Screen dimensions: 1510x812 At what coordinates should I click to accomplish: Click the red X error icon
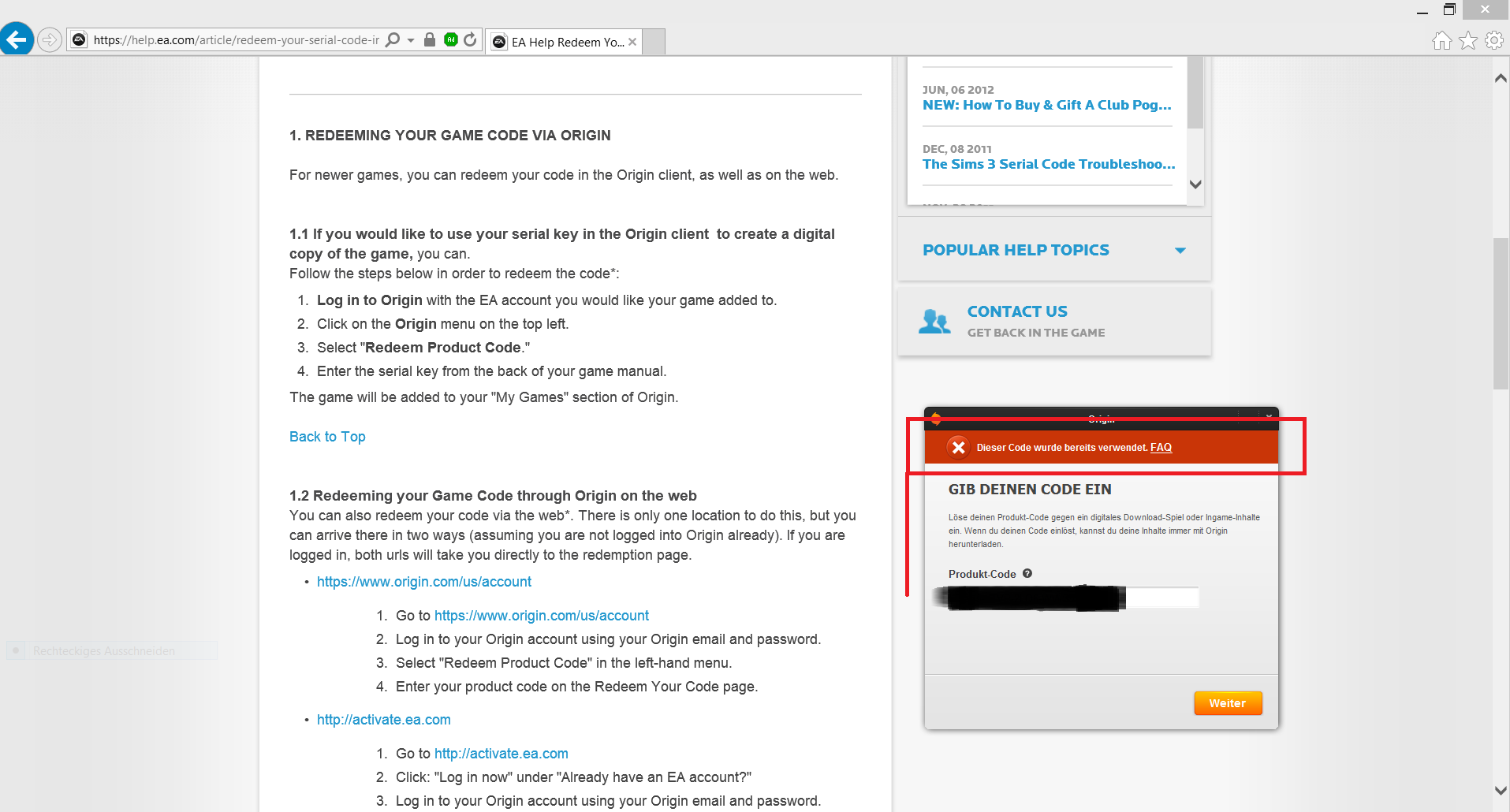tap(958, 448)
